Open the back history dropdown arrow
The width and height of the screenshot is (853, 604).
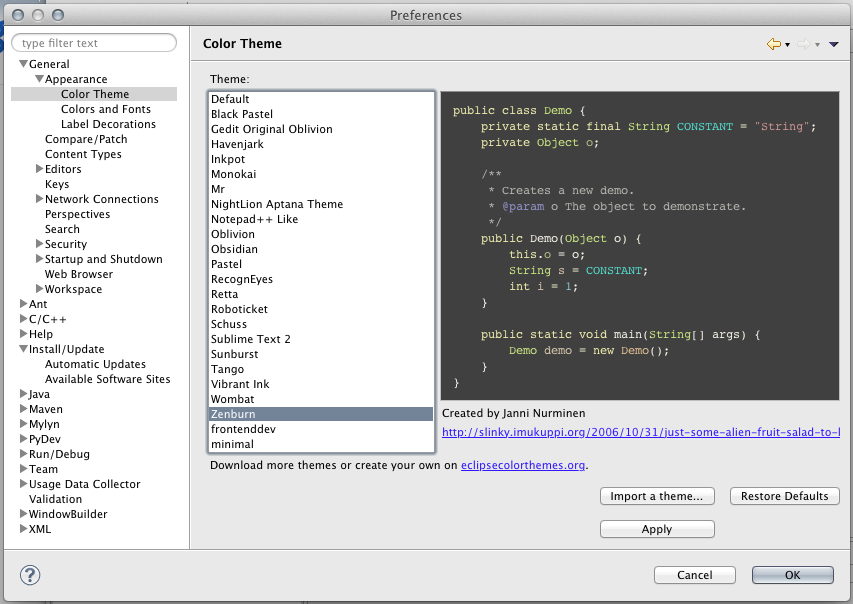point(787,45)
